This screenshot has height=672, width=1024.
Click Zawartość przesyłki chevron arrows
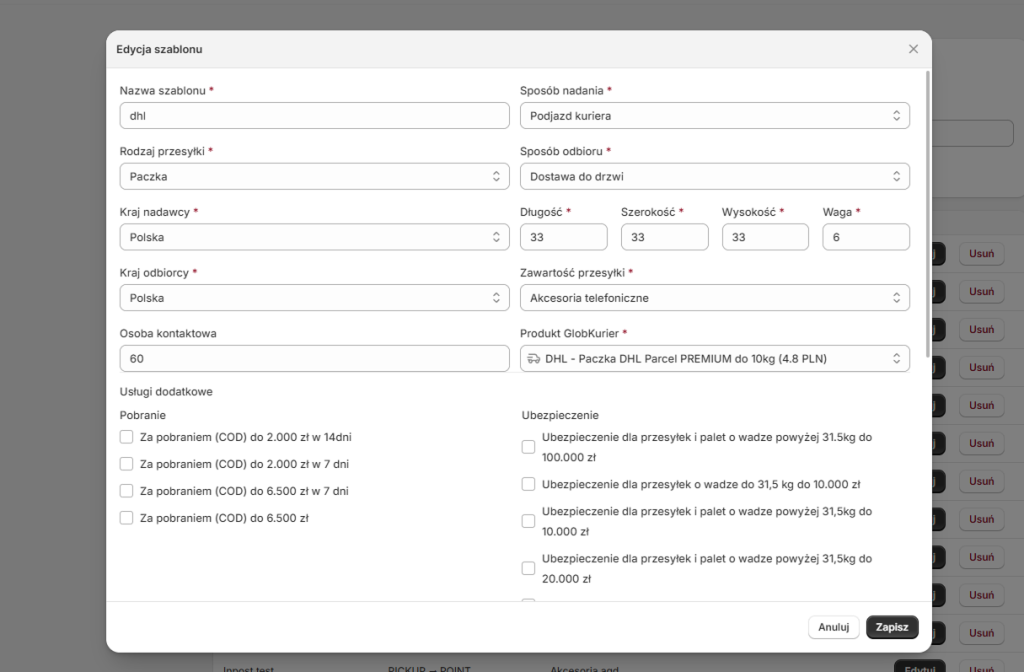(897, 298)
